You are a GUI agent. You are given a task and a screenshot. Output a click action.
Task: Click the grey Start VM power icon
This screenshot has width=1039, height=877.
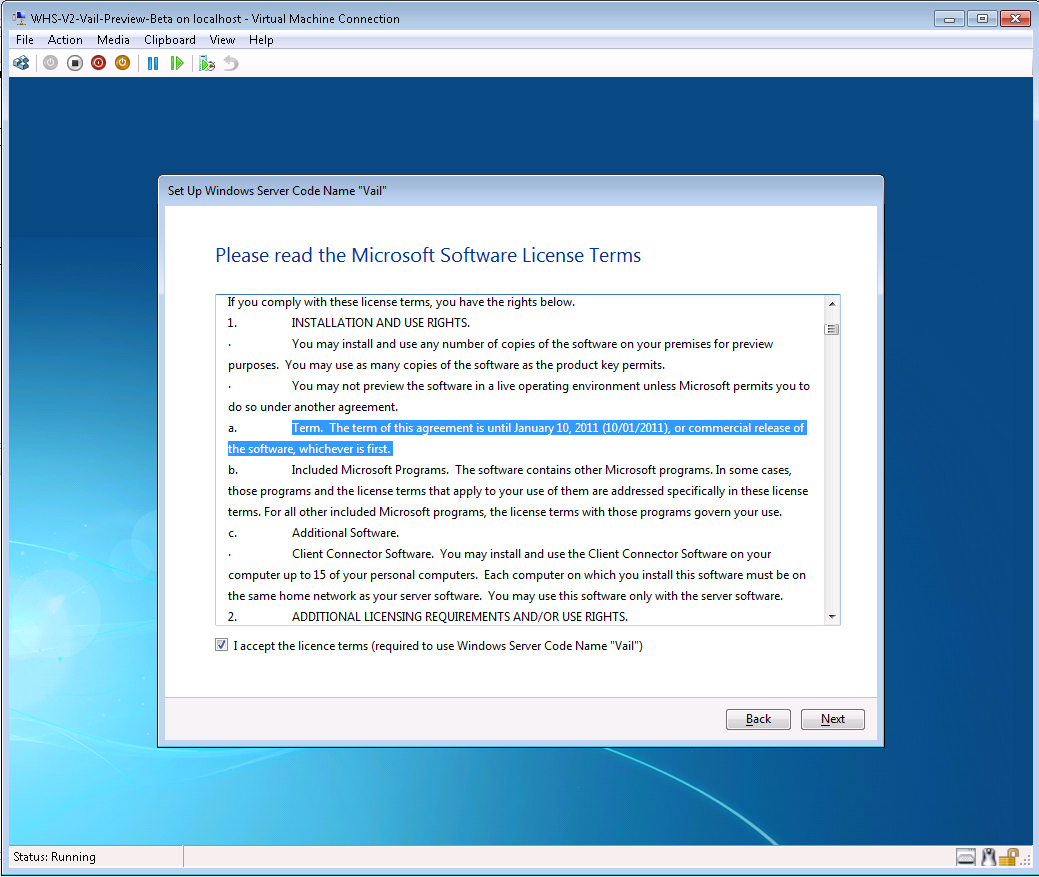[50, 63]
